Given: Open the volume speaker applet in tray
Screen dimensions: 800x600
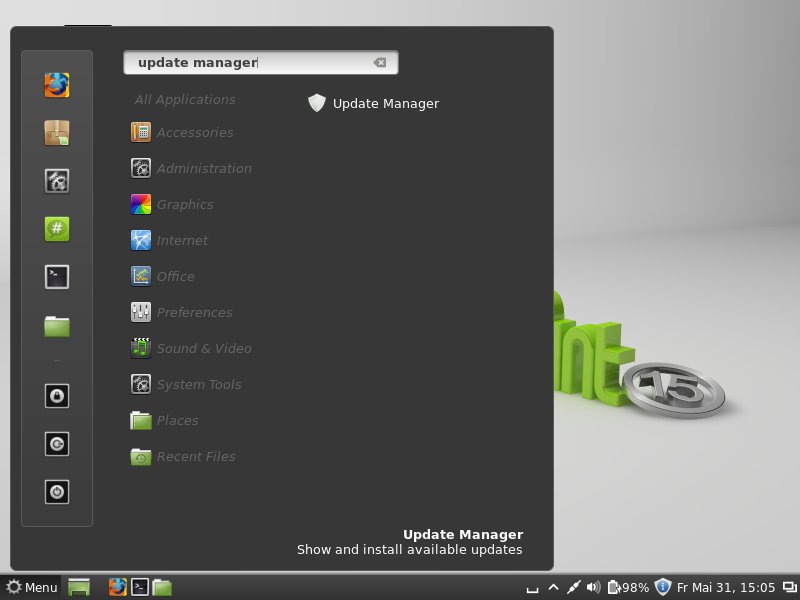Looking at the screenshot, I should click(x=593, y=587).
